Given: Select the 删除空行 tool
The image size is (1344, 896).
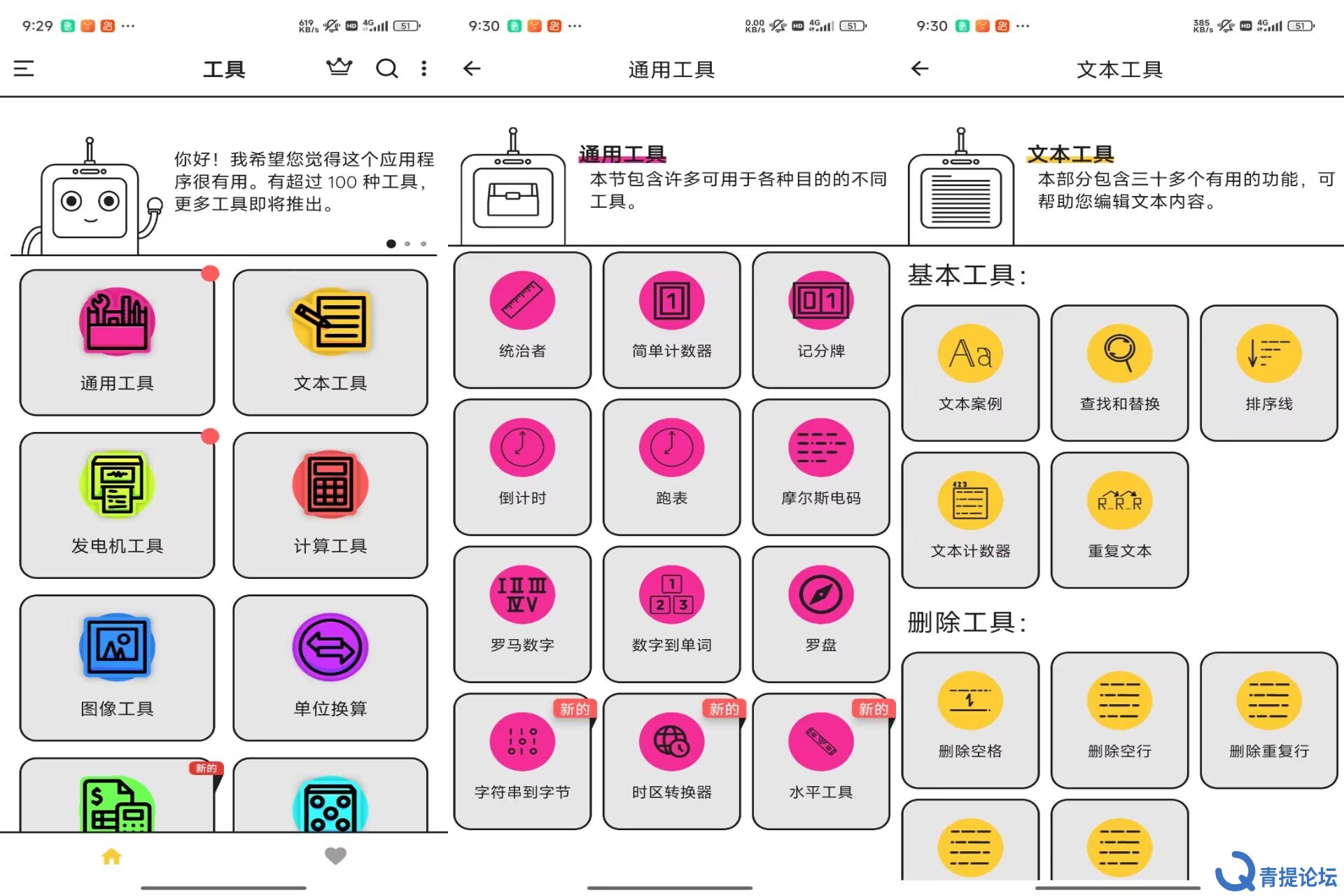Looking at the screenshot, I should (x=1119, y=720).
